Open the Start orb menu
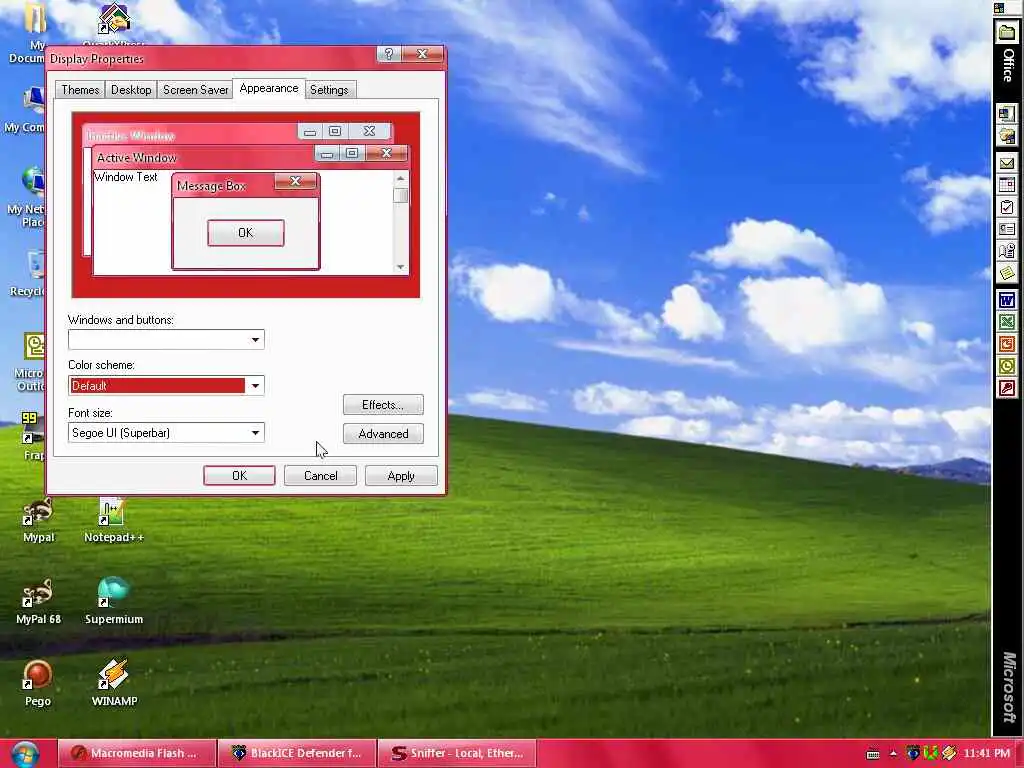Viewport: 1024px width, 768px height. pos(25,754)
